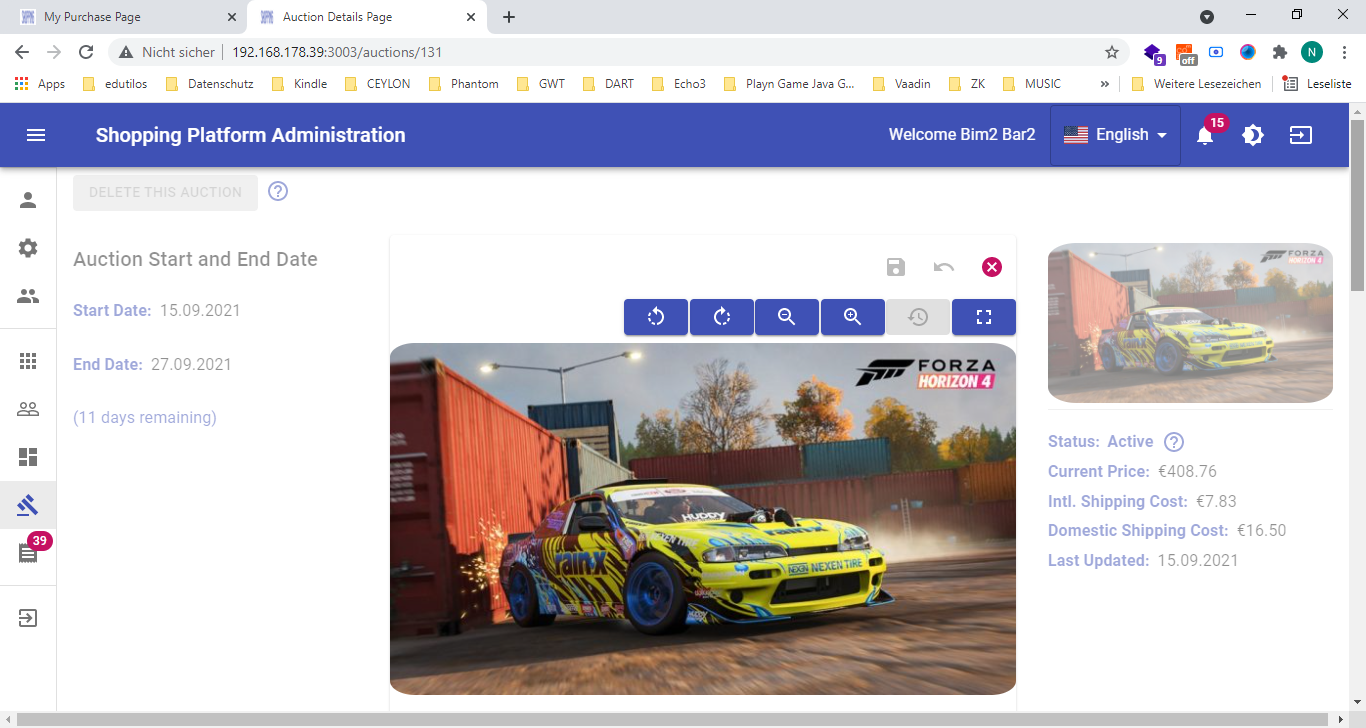Open the Extensions puzzle icon

(1279, 52)
